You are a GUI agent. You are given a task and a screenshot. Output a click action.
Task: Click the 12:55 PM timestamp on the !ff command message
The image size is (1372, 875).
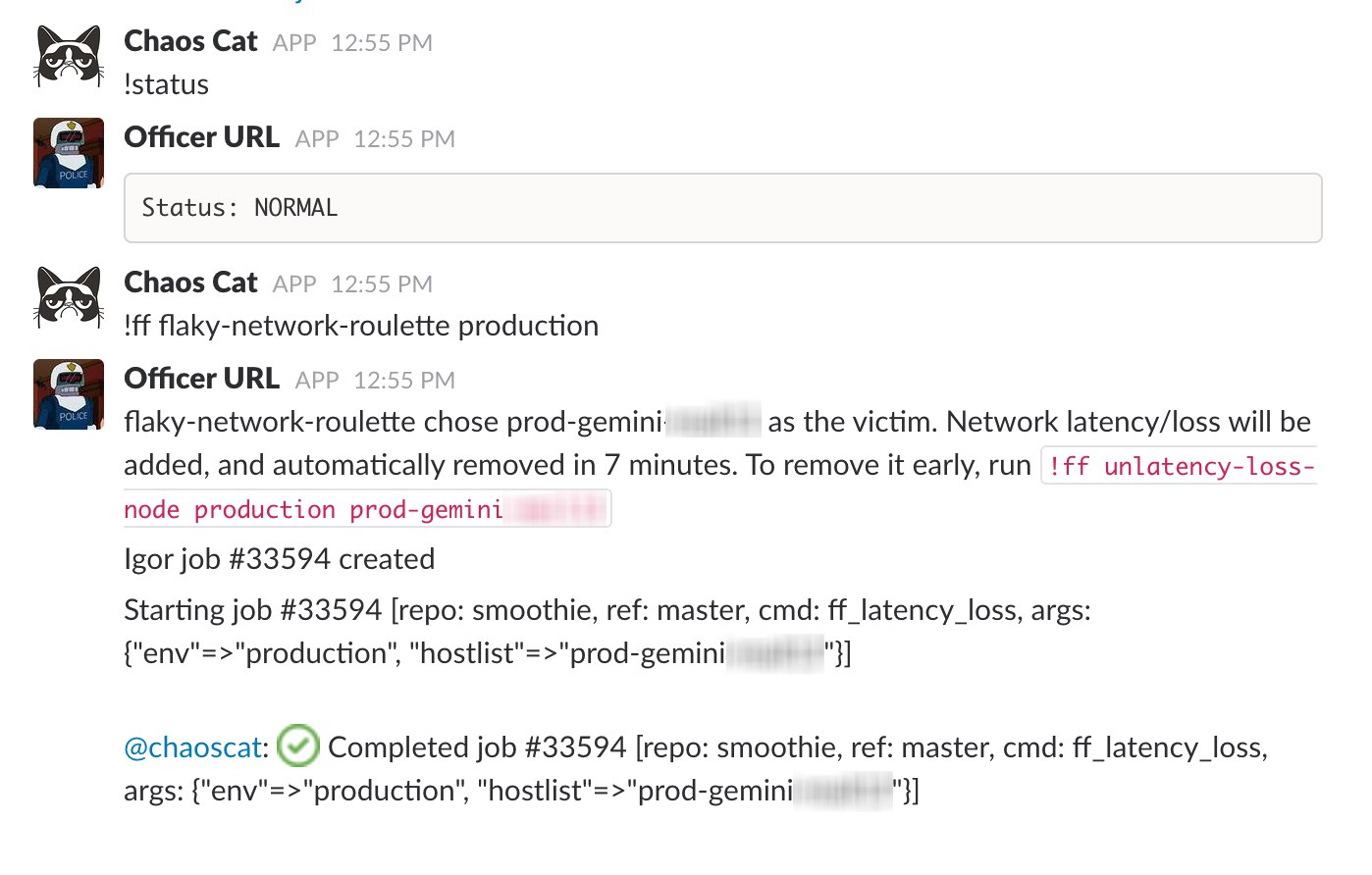coord(382,284)
